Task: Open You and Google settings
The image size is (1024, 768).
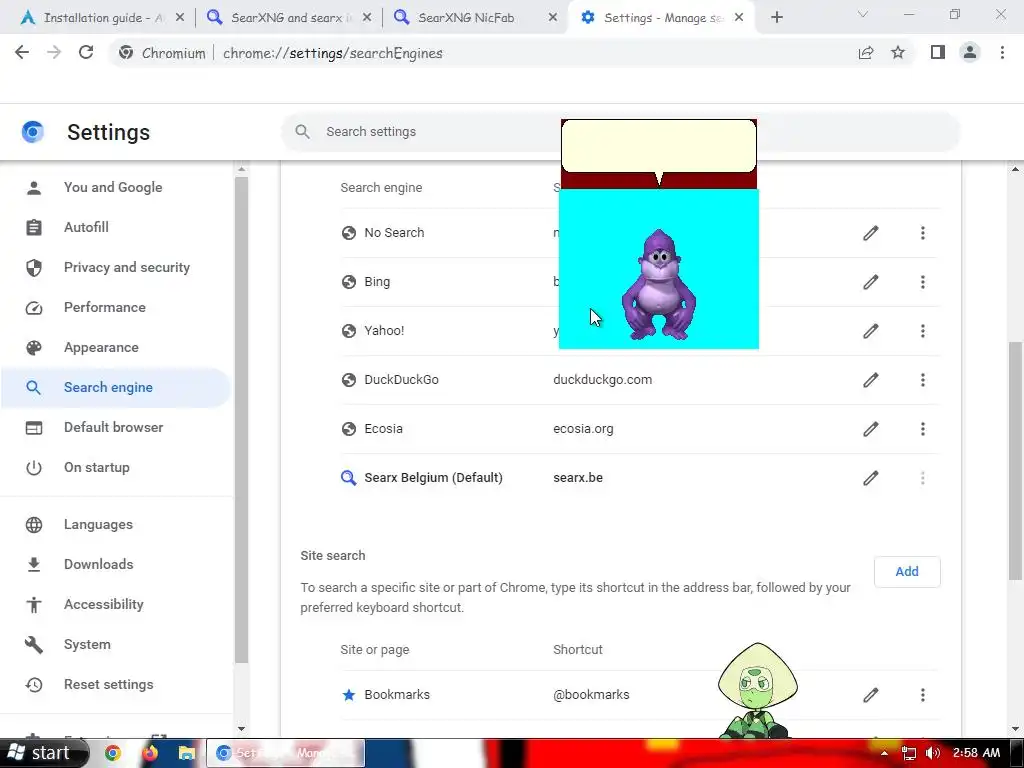Action: point(115,187)
